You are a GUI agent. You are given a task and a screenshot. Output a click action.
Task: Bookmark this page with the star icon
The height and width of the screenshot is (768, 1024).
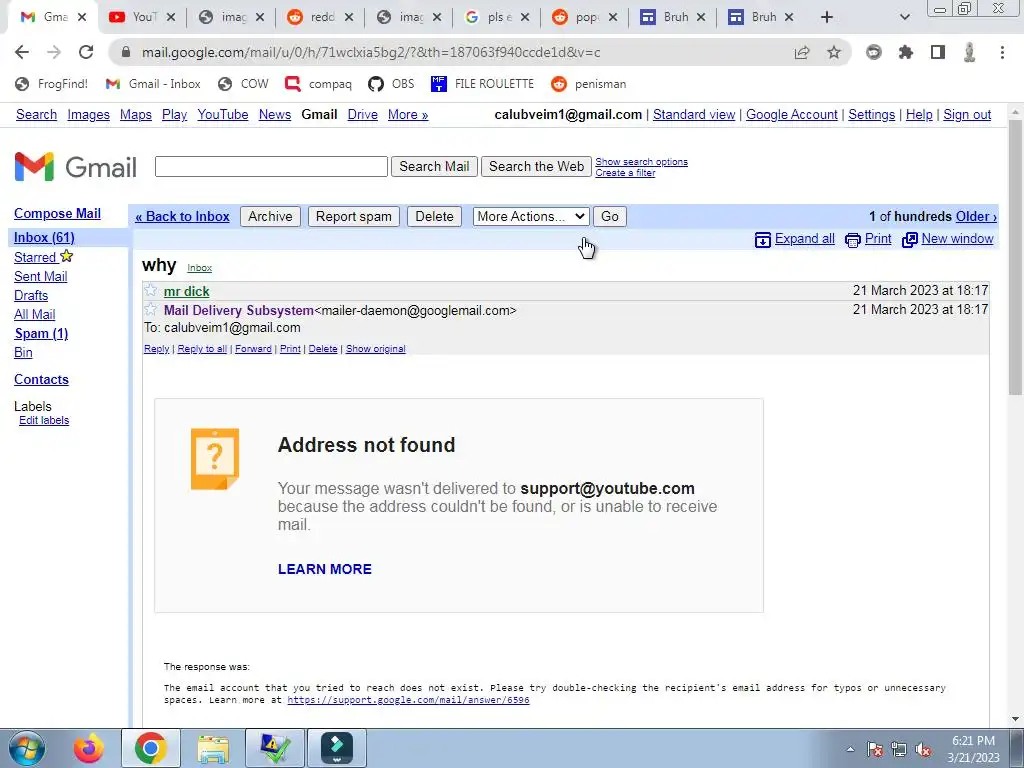click(x=834, y=52)
